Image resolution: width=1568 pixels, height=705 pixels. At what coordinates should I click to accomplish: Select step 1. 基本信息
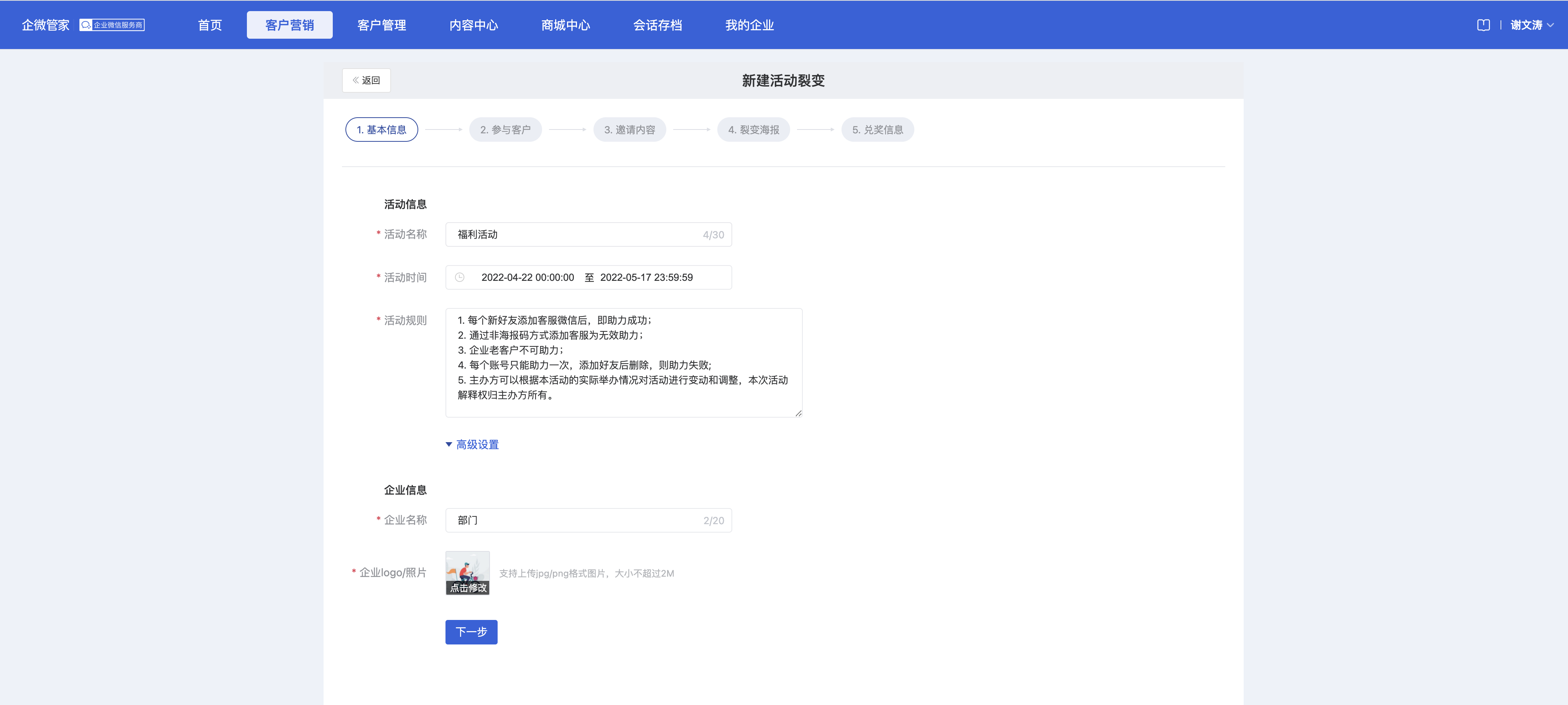(382, 130)
